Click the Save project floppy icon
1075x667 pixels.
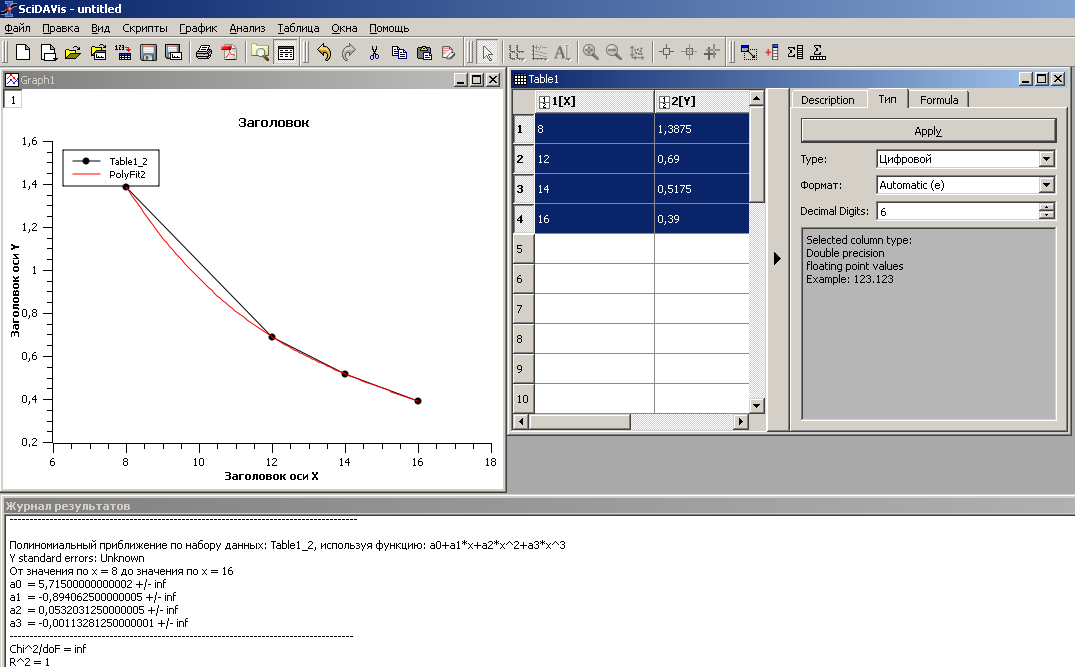click(x=148, y=52)
